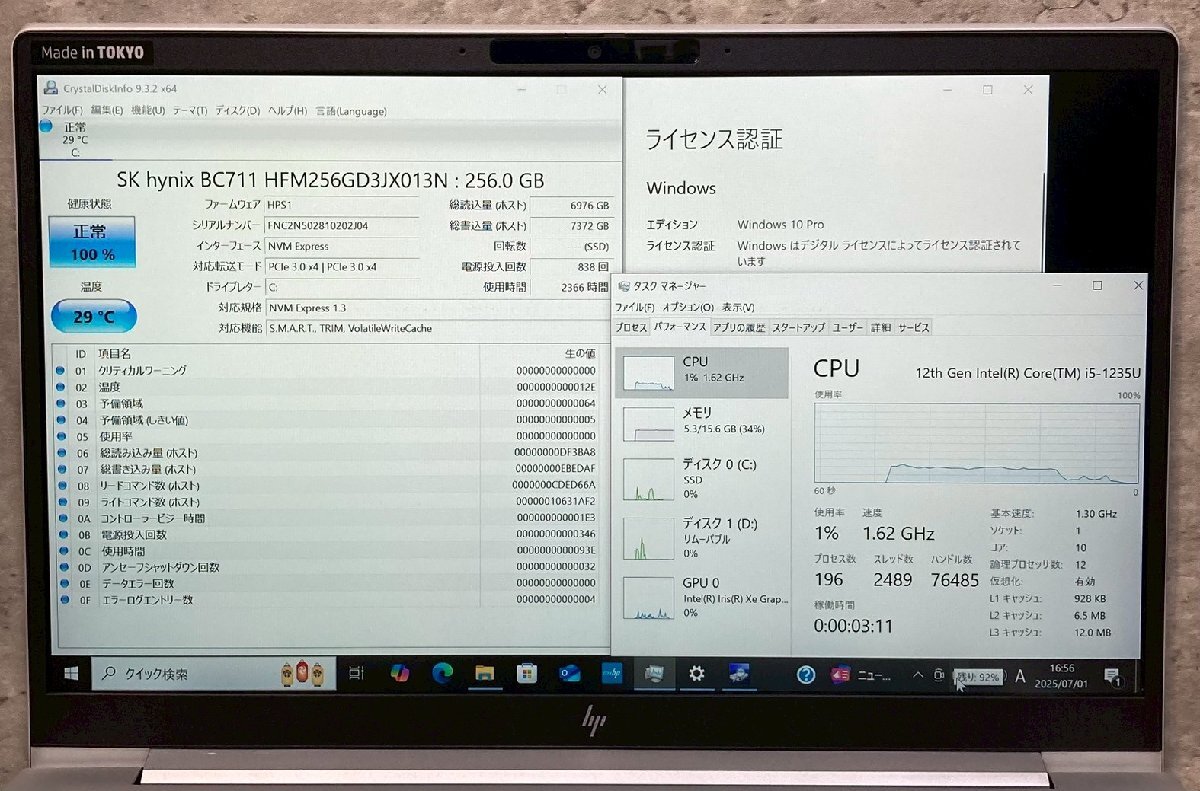Click the NVM Express interface field
1200x791 pixels.
click(342, 246)
